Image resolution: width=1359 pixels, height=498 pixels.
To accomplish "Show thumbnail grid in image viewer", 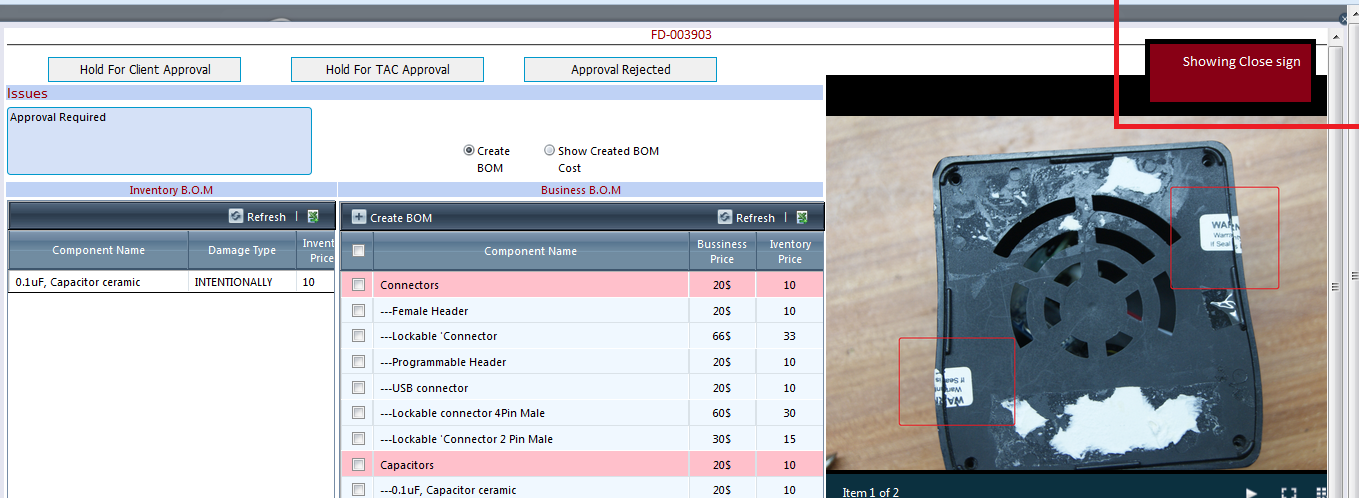I will pos(1321,492).
